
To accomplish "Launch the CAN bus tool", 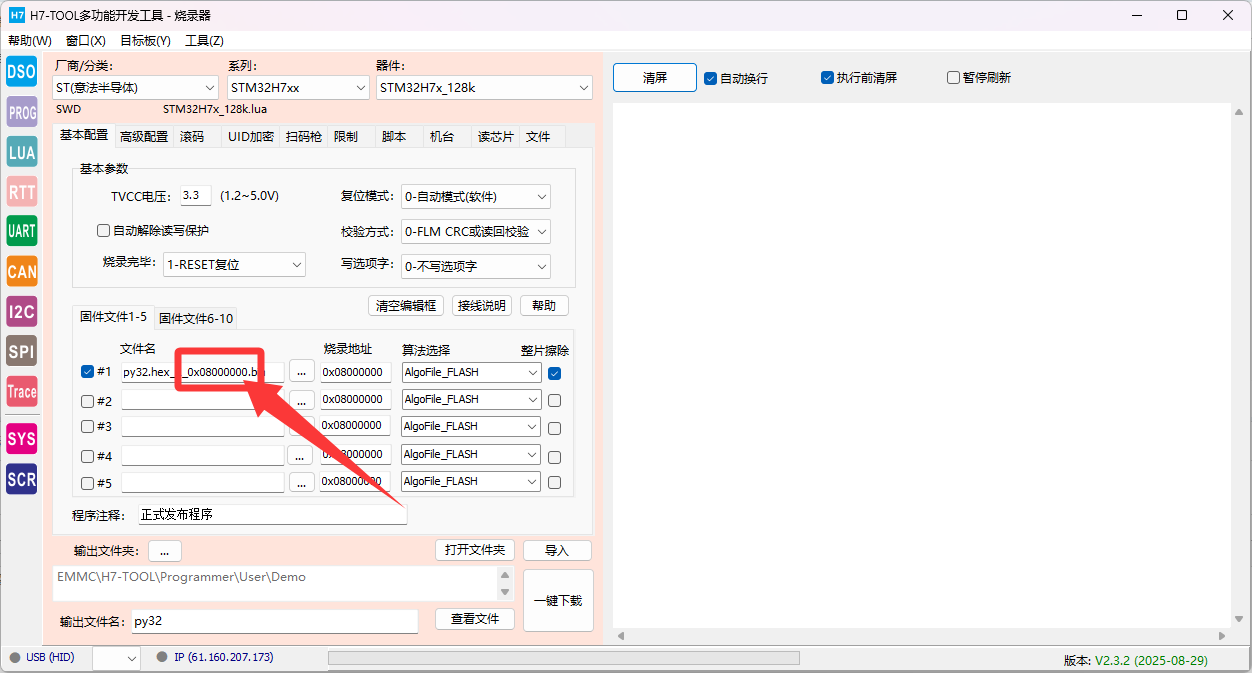I will pyautogui.click(x=21, y=271).
